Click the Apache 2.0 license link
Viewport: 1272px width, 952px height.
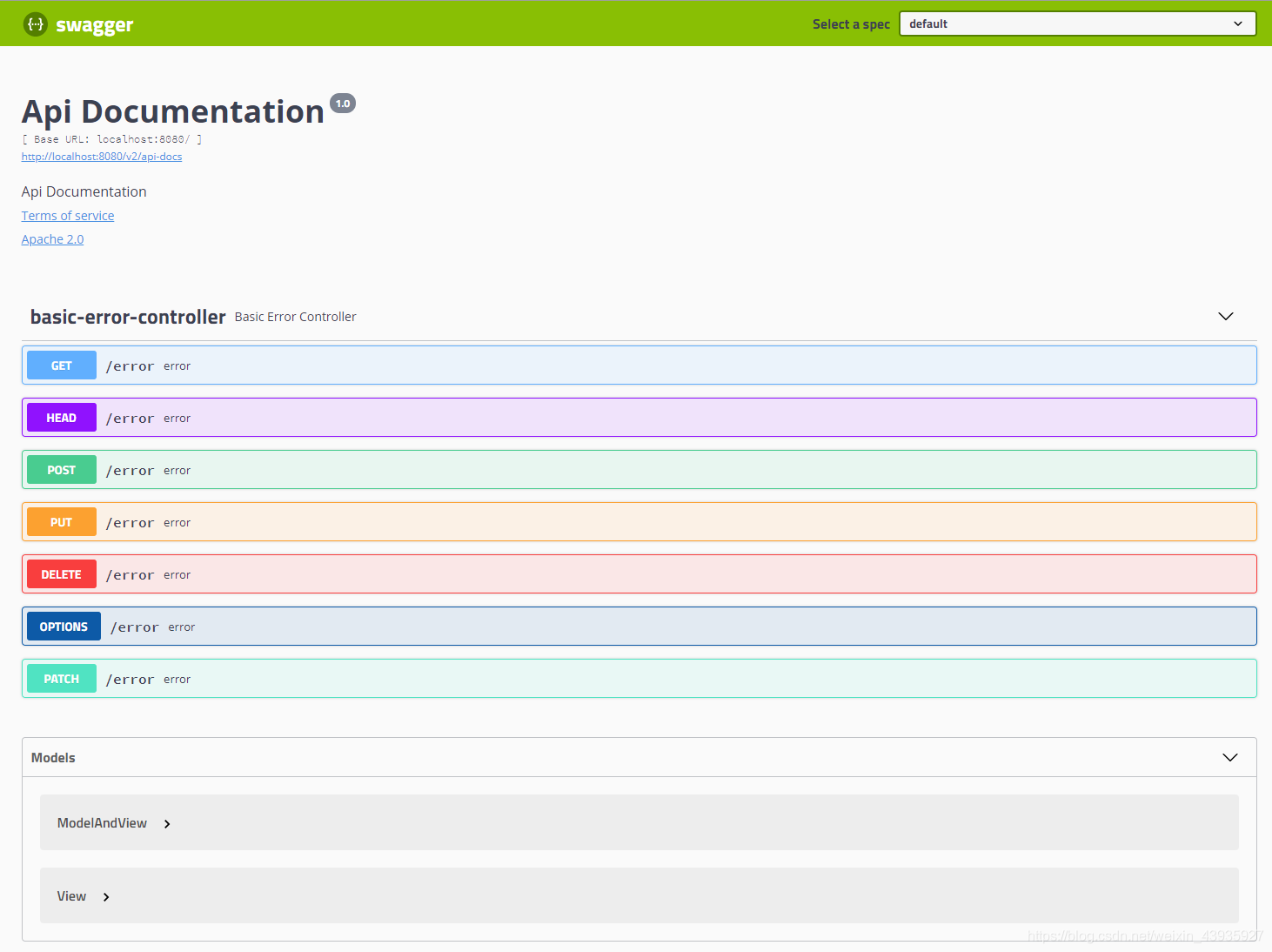(x=53, y=239)
